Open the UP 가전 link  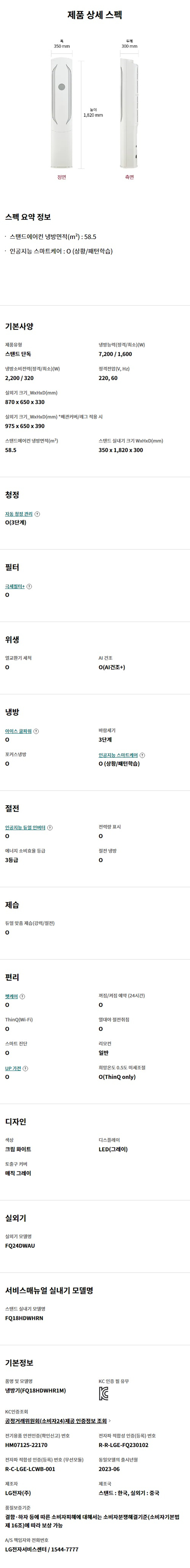pyautogui.click(x=13, y=1068)
